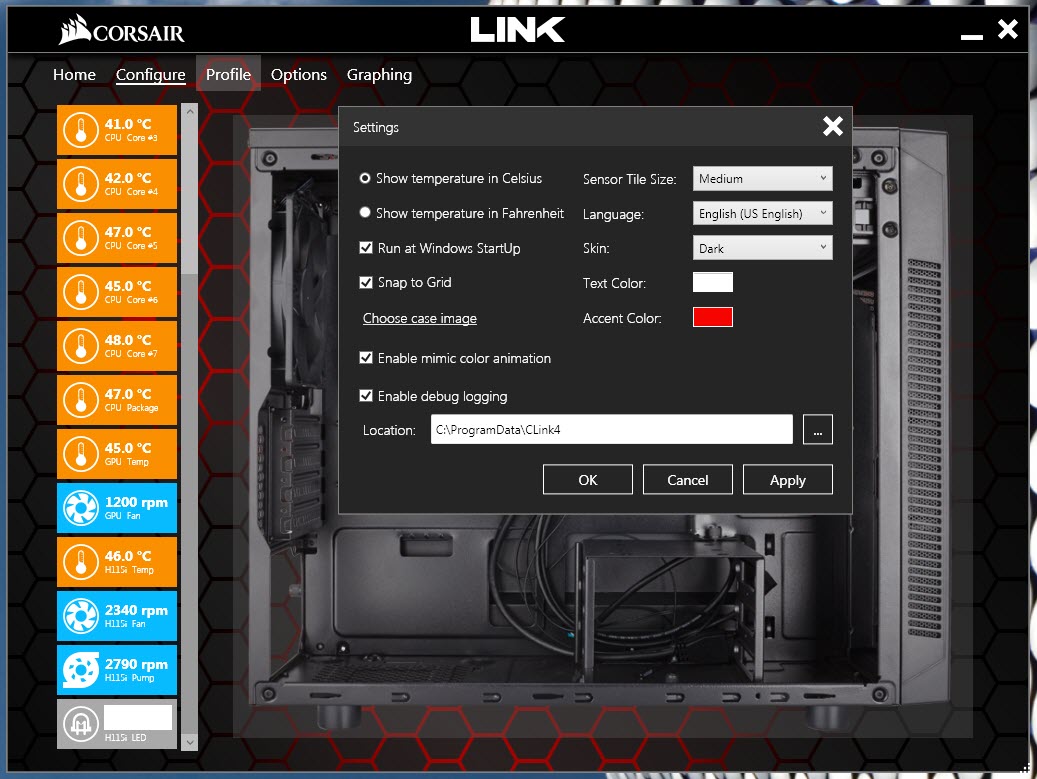Screen dimensions: 1037x779
Task: Click the 1200 rpm GPU Fan reading
Action: click(136, 503)
